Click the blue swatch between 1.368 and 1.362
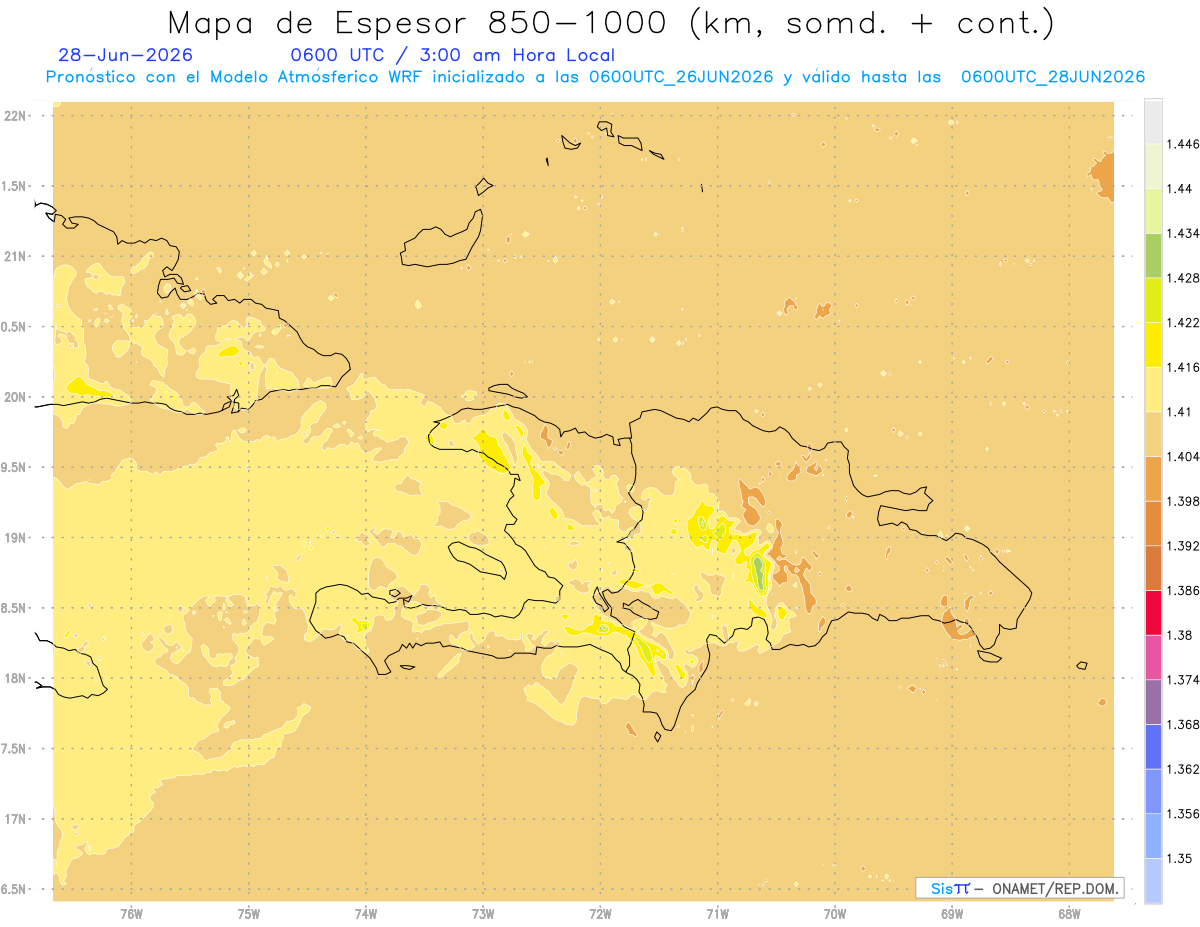 [1153, 747]
